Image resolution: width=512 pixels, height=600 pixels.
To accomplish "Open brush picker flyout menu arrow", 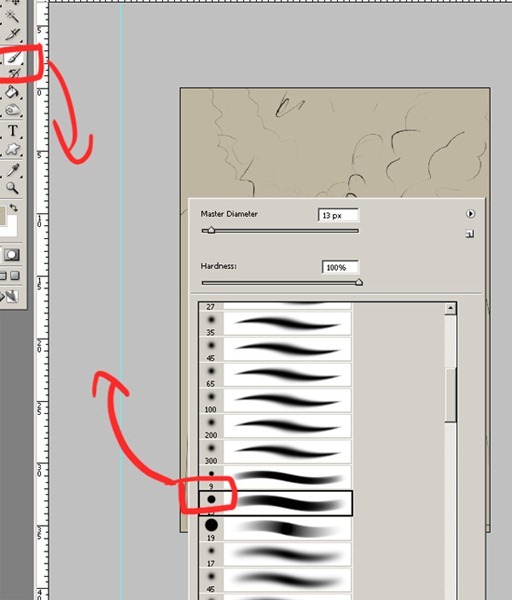I will click(470, 214).
